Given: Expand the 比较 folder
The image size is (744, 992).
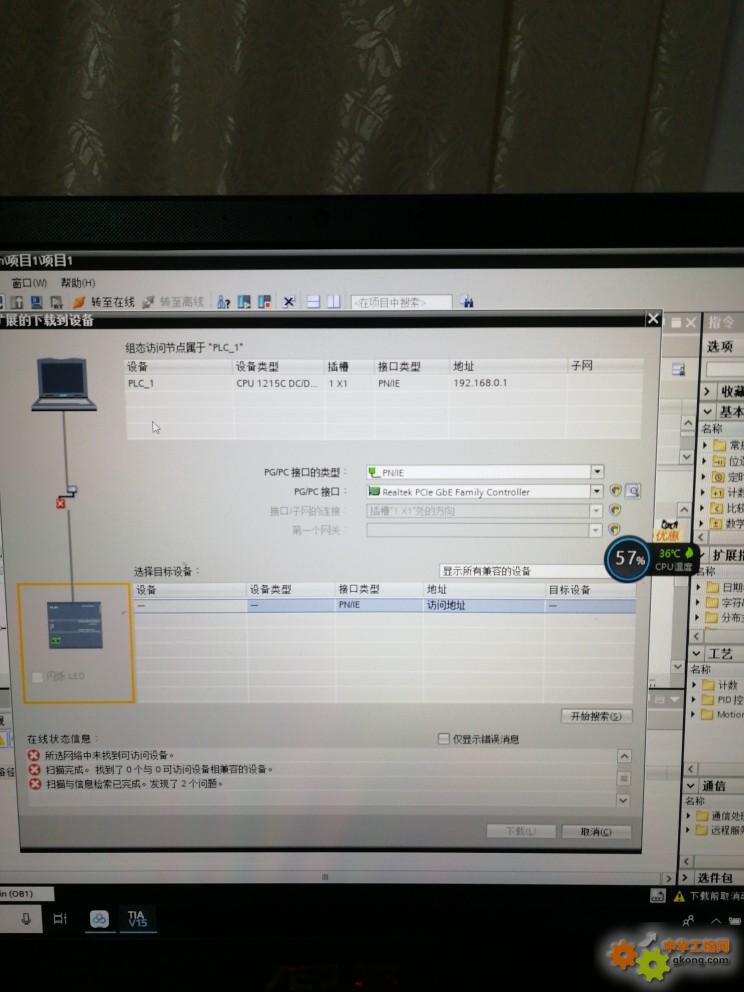Looking at the screenshot, I should (704, 508).
